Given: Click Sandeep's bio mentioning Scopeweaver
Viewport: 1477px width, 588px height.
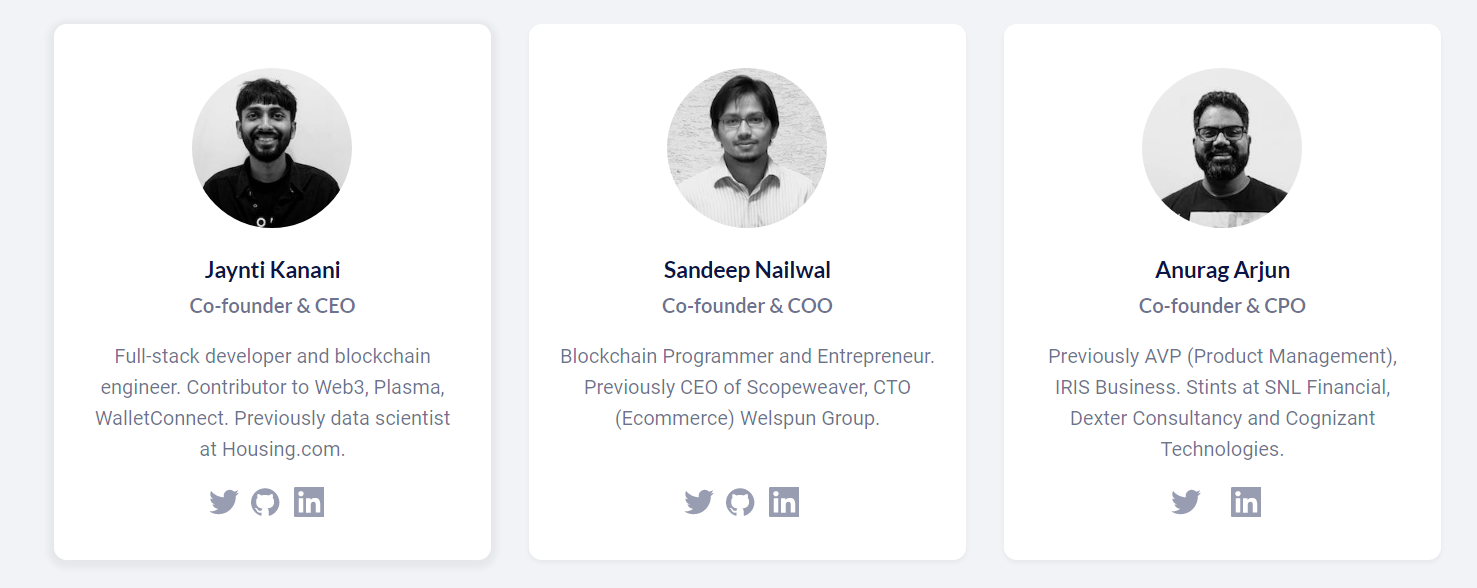Looking at the screenshot, I should (747, 387).
